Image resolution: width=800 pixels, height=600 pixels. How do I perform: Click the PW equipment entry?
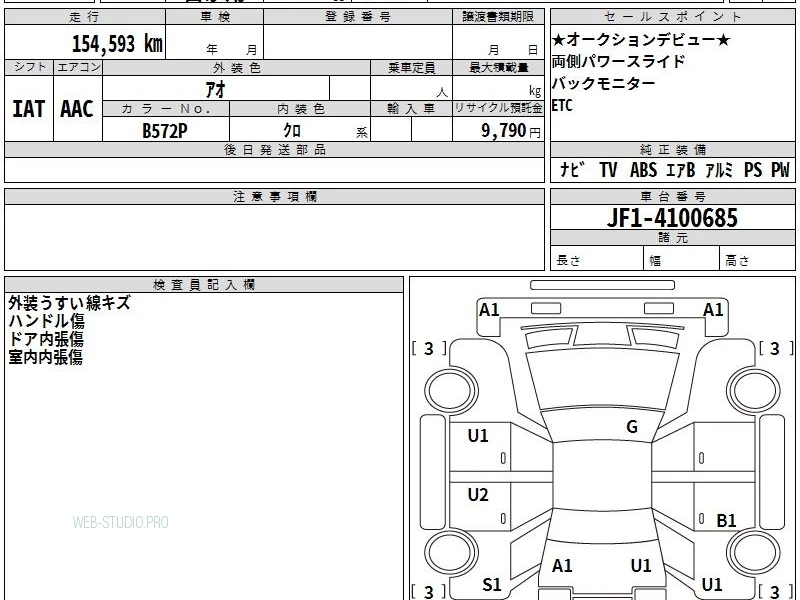click(780, 170)
